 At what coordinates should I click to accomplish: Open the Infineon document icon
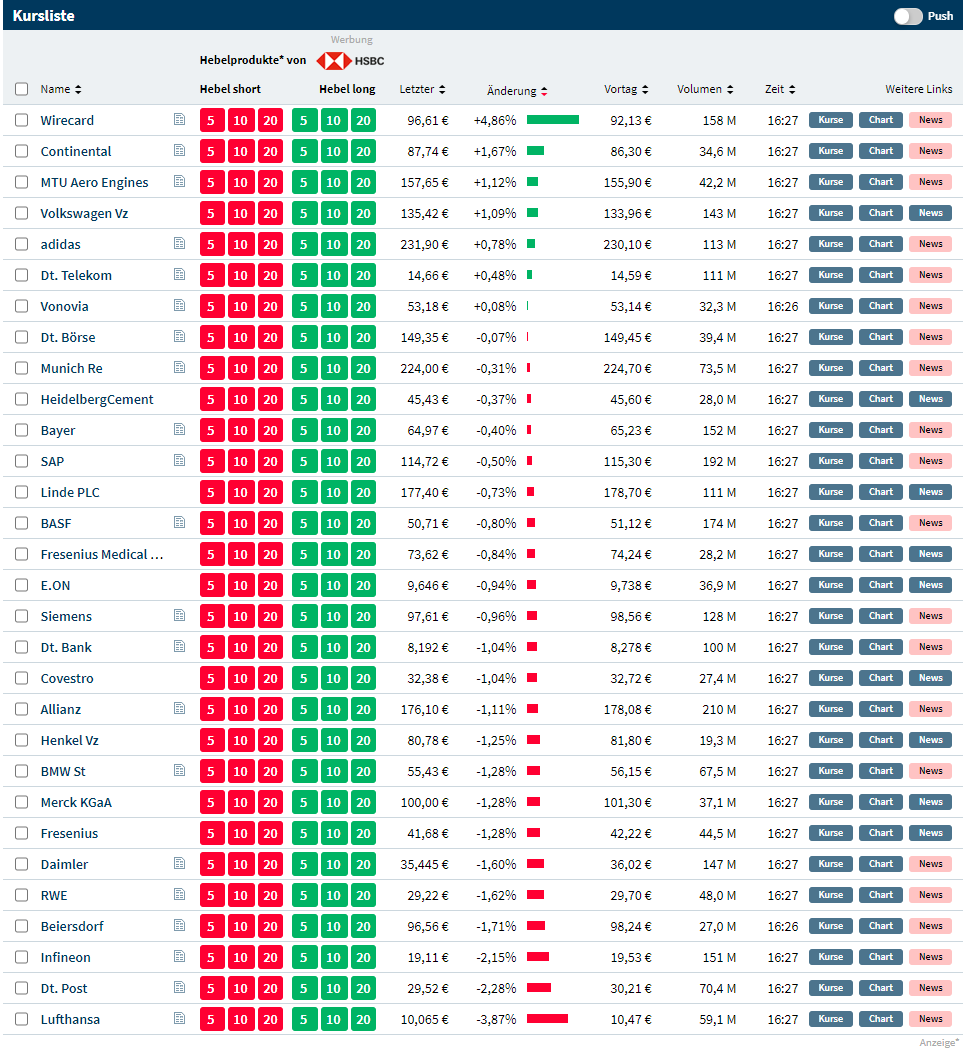pos(179,957)
